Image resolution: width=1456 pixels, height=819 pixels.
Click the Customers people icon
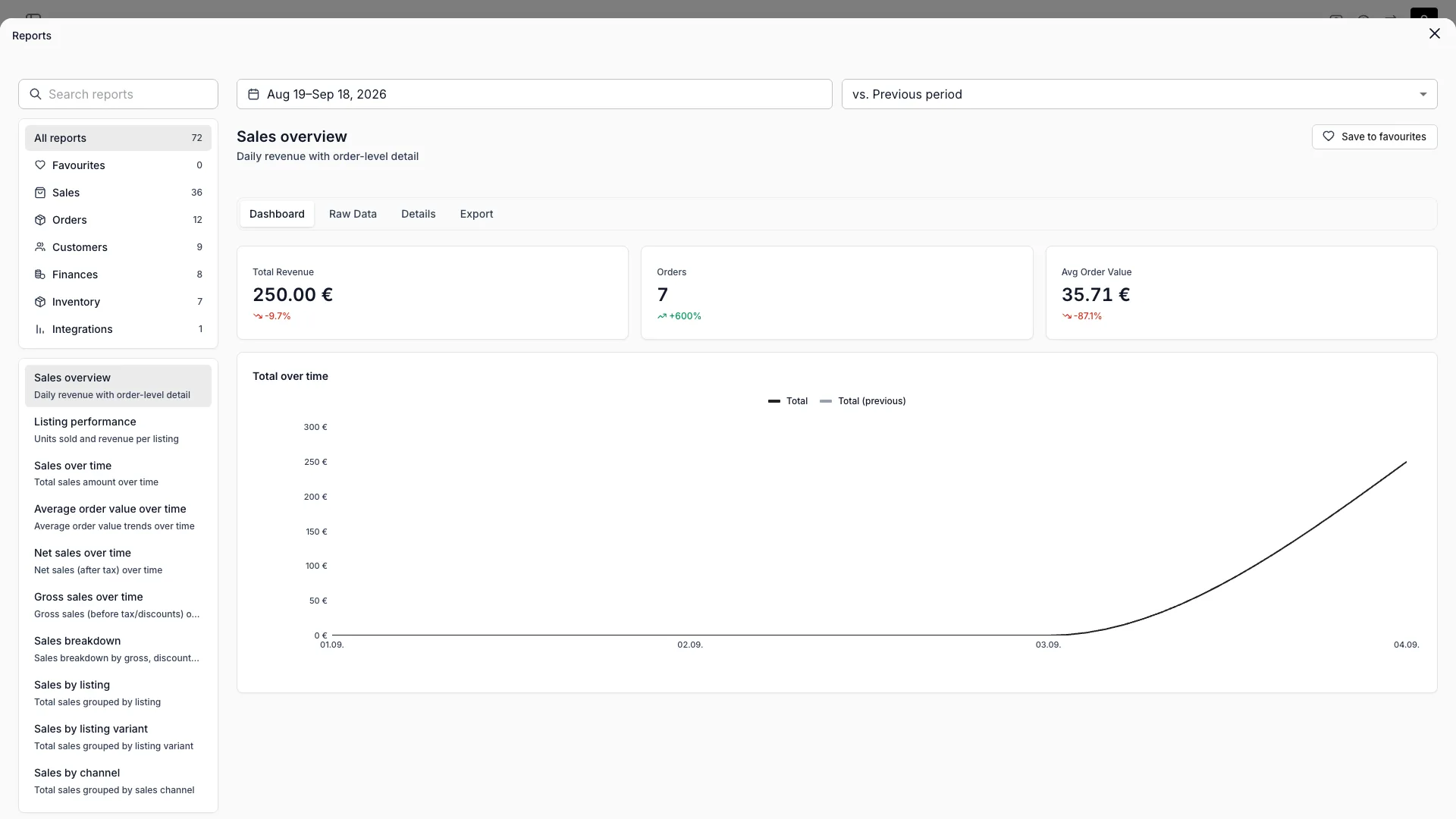(40, 247)
